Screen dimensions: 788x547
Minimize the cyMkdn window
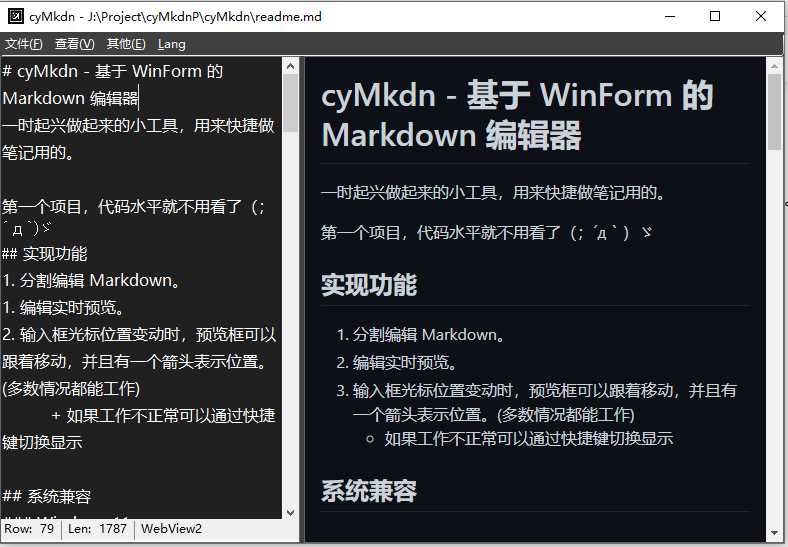pyautogui.click(x=670, y=16)
